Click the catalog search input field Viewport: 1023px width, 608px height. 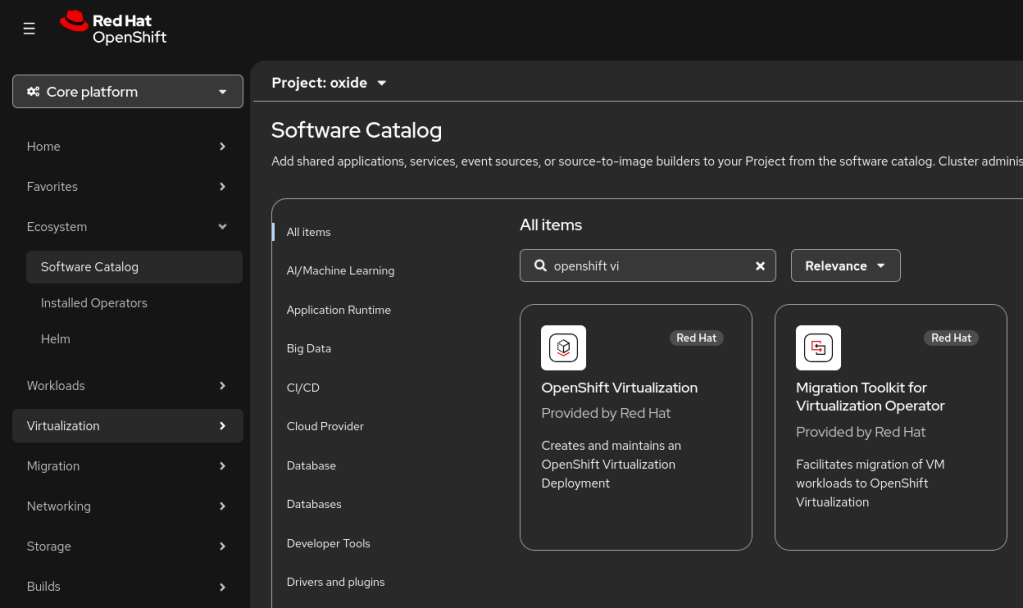pyautogui.click(x=647, y=266)
